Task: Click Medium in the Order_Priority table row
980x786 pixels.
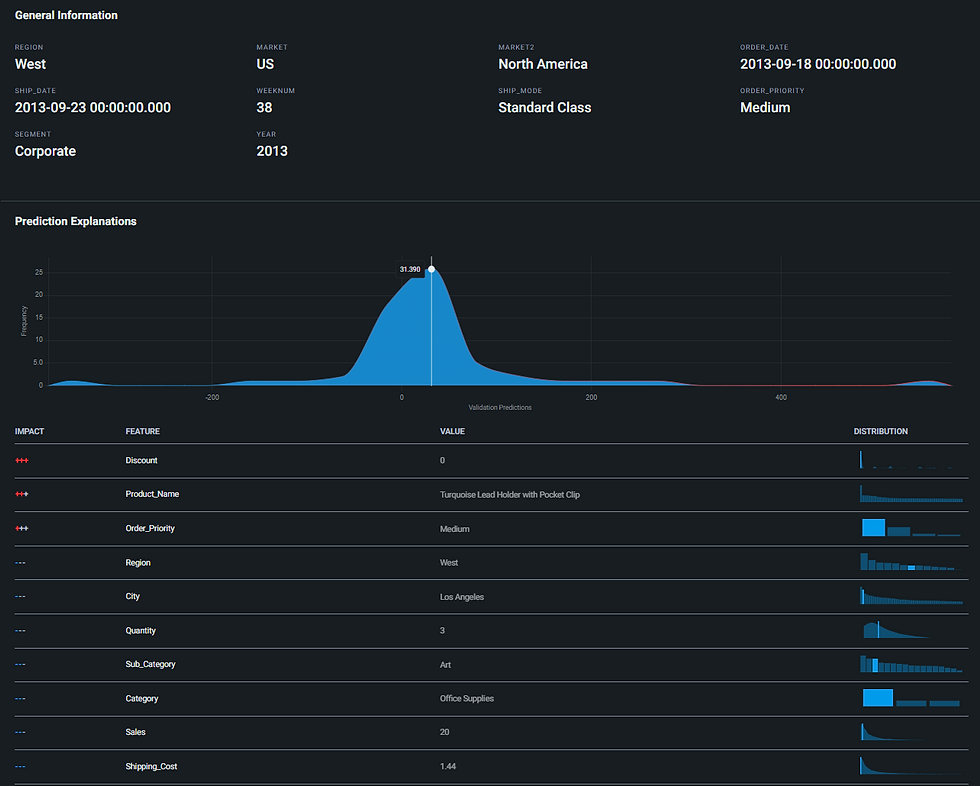Action: [454, 529]
